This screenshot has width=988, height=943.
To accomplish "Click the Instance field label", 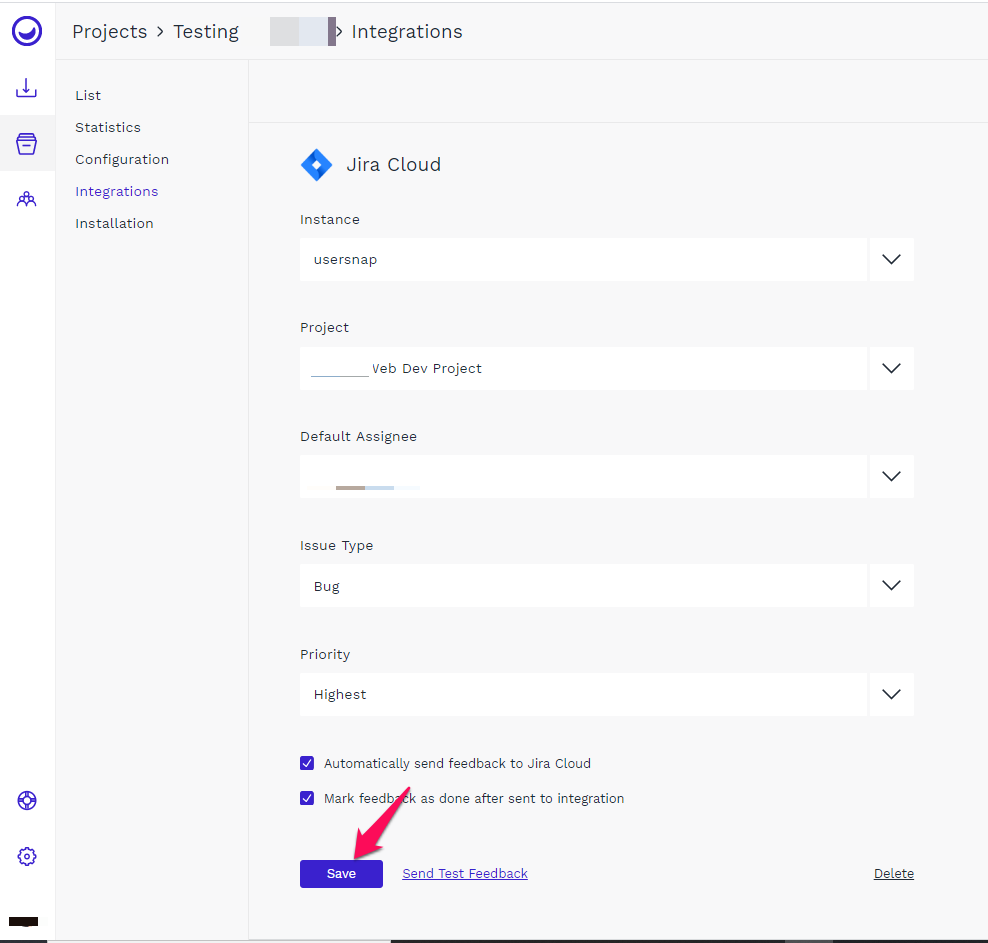I will pos(330,219).
